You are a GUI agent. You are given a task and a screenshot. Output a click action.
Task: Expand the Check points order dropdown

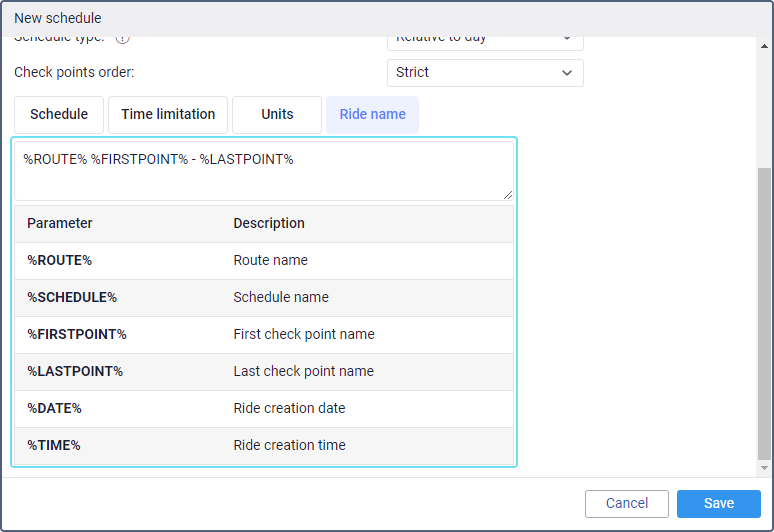click(485, 73)
